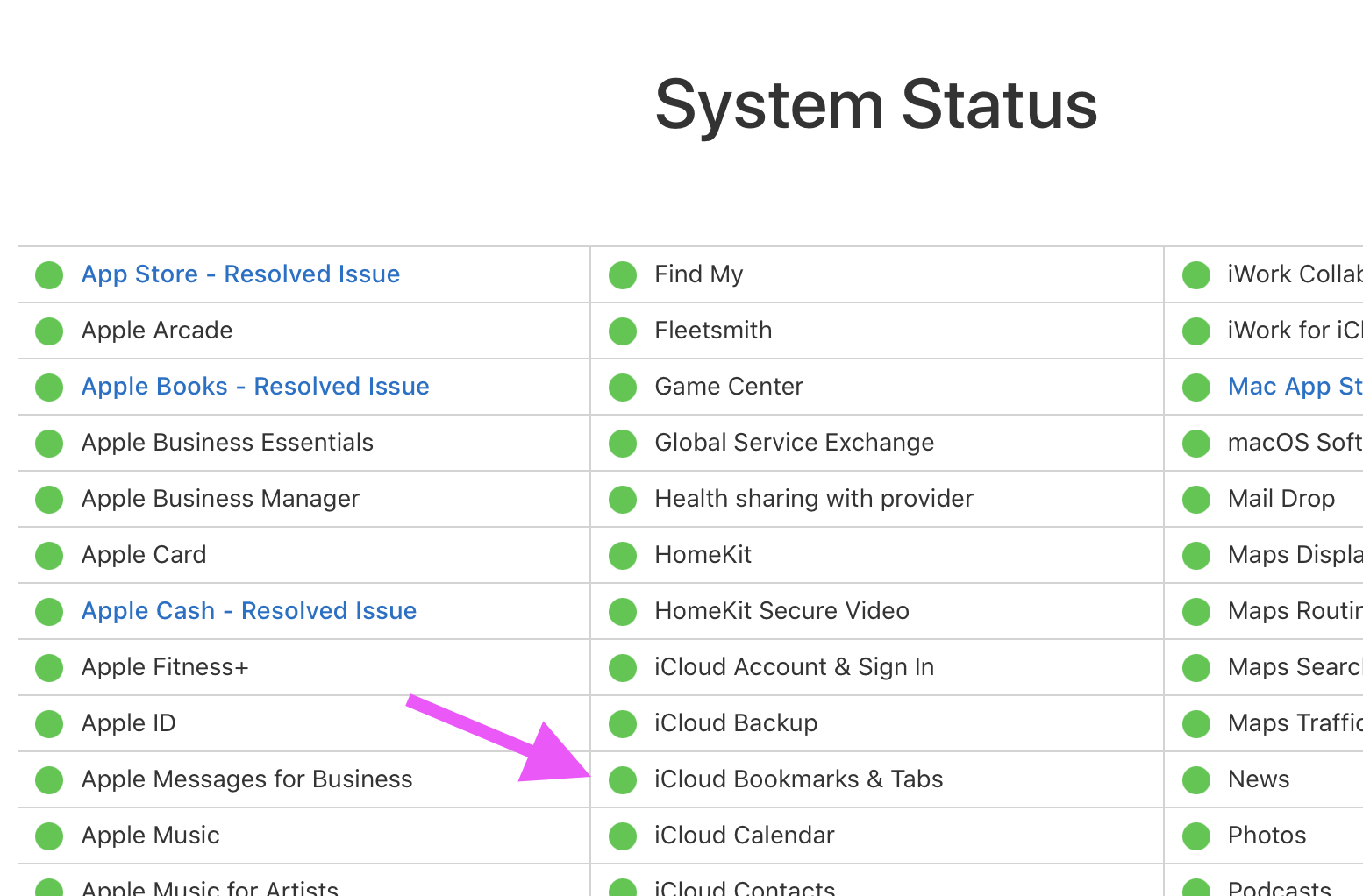Click status dot beside Mac App Store link
This screenshot has width=1363, height=896.
tap(1196, 388)
